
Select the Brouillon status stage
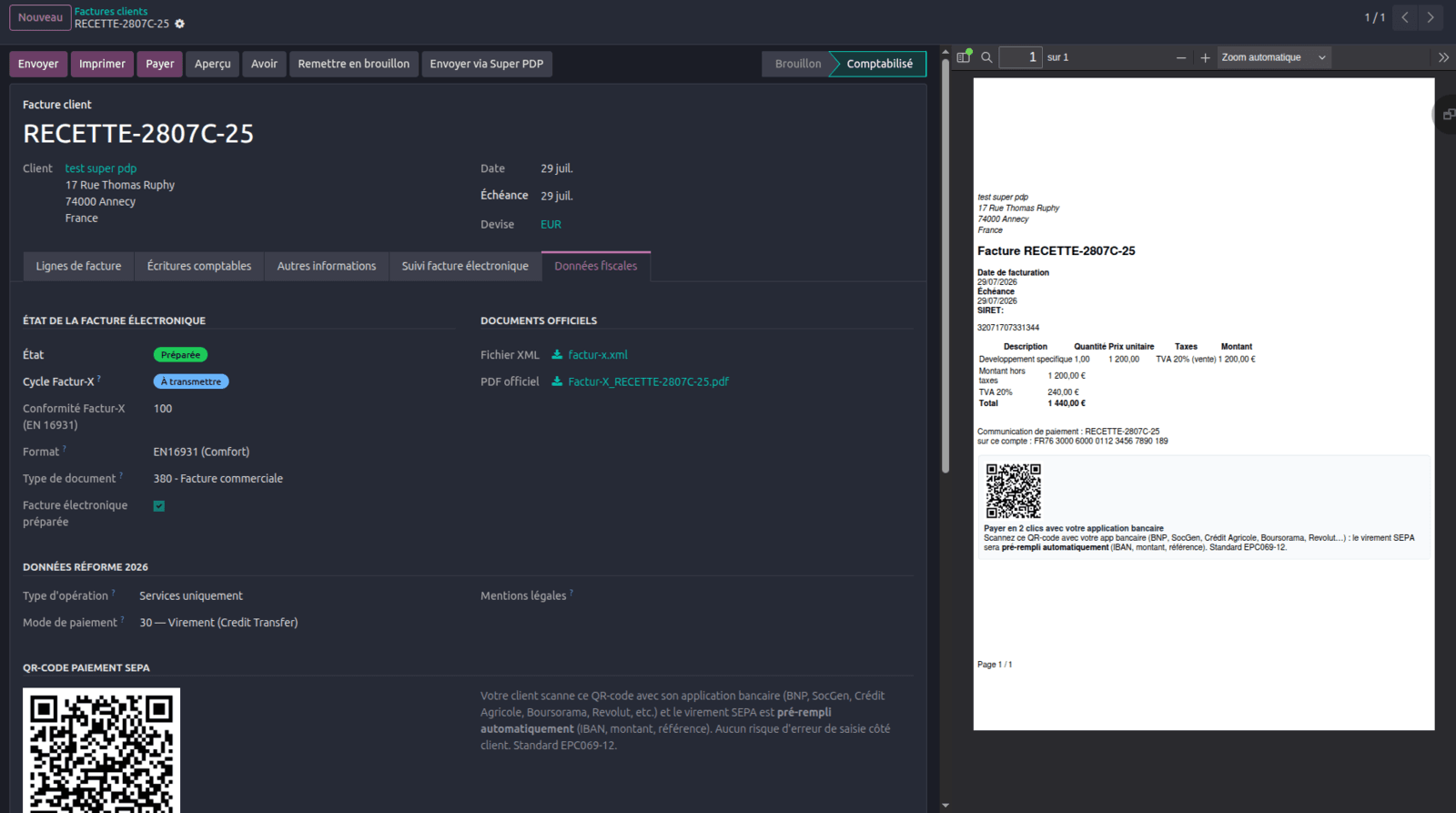tap(797, 64)
